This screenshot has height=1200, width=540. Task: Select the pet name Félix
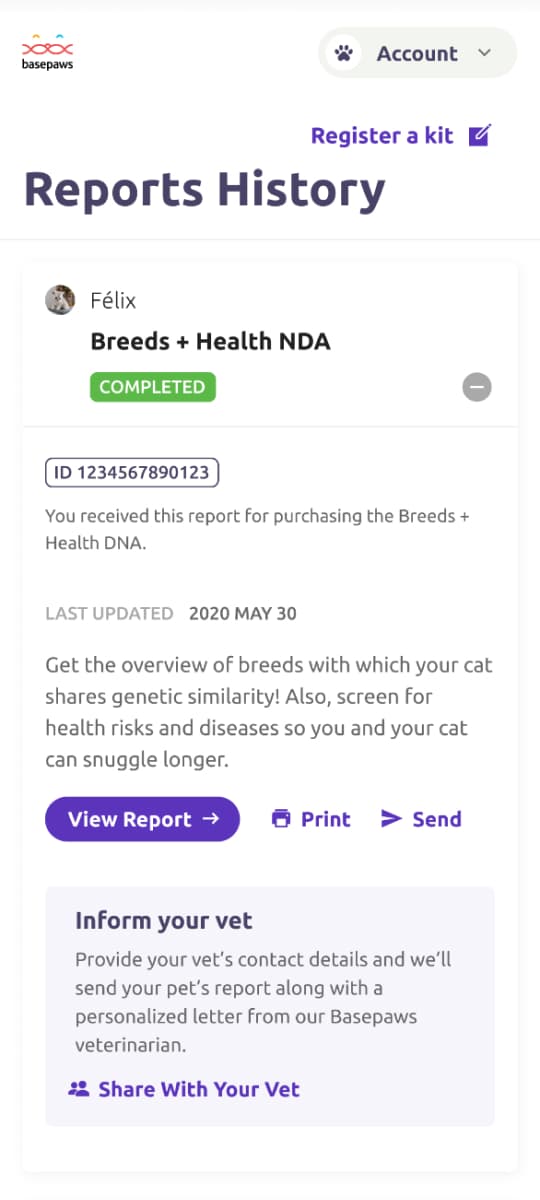click(x=113, y=300)
